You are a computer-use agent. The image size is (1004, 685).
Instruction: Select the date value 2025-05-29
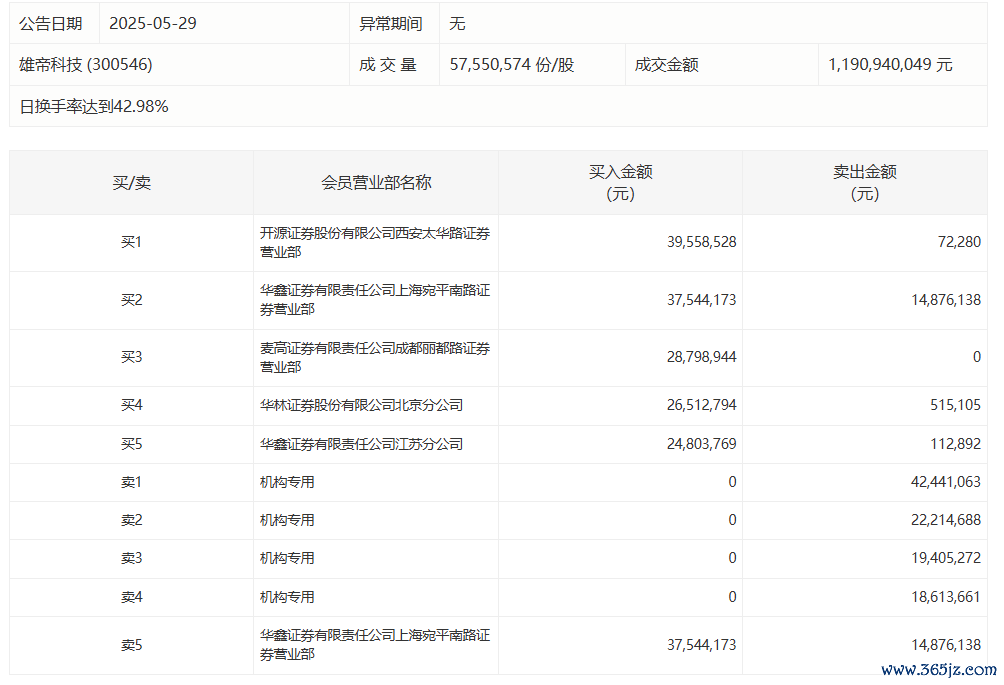[x=153, y=24]
